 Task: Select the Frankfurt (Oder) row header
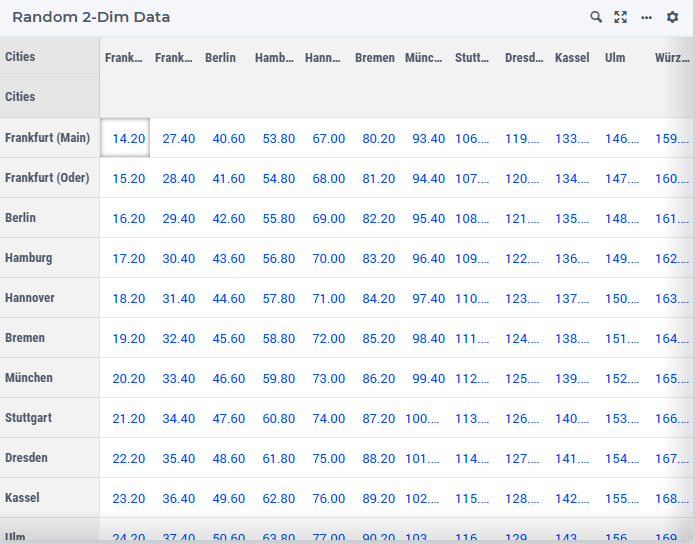click(x=50, y=178)
